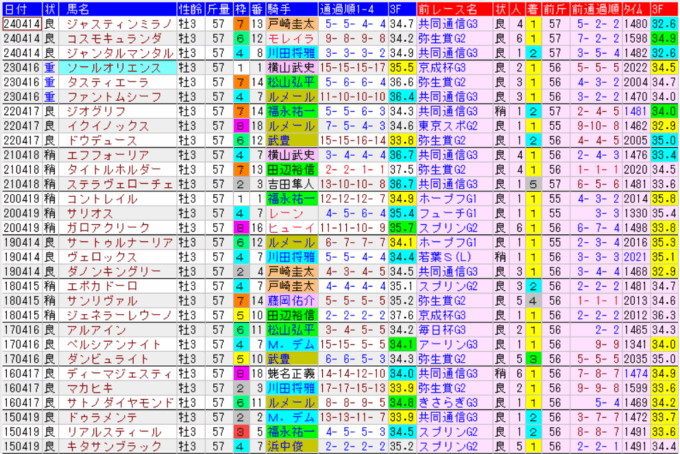Select horse name ダノンキングリー

tap(114, 271)
